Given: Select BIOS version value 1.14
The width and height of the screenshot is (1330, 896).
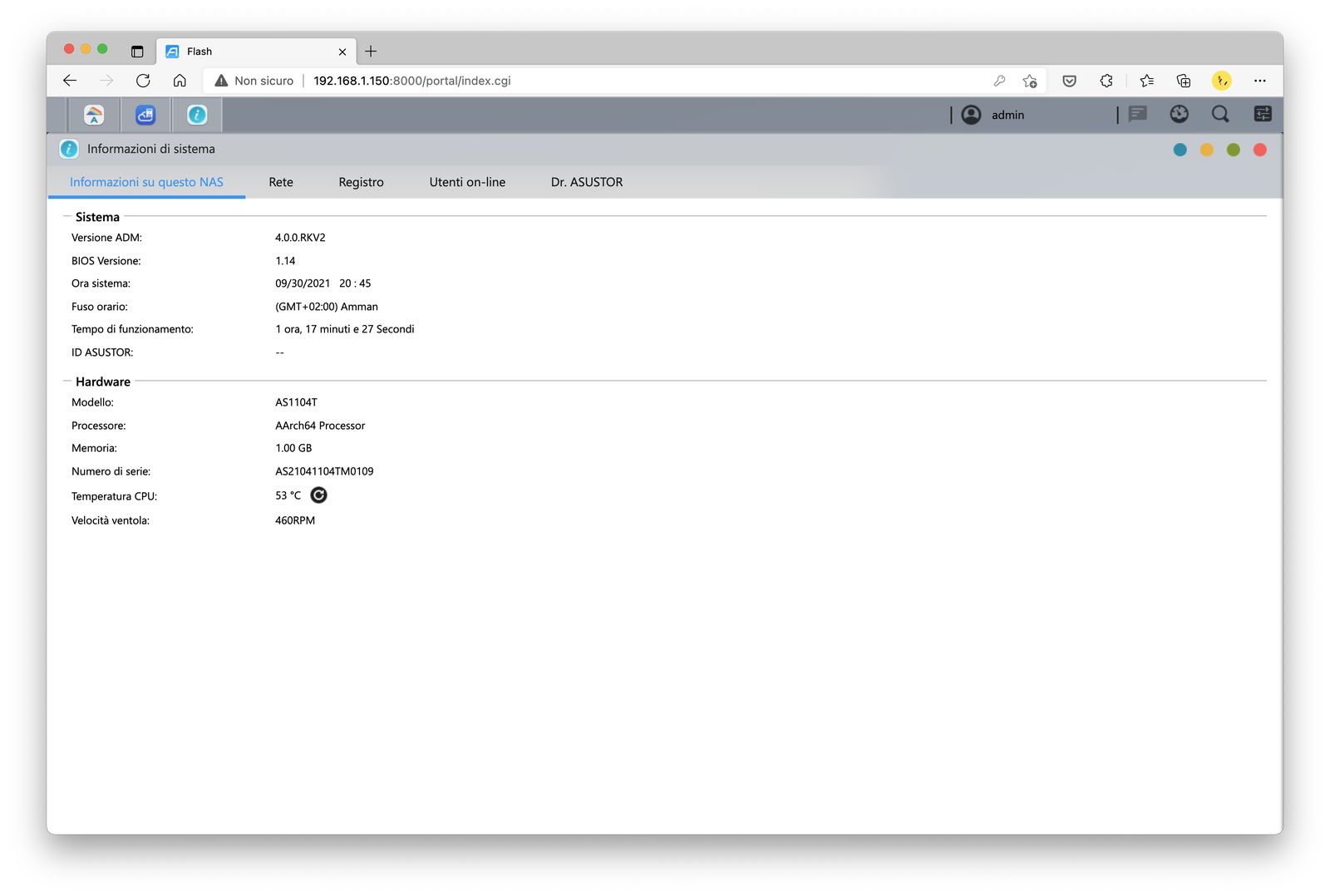Looking at the screenshot, I should [x=285, y=261].
